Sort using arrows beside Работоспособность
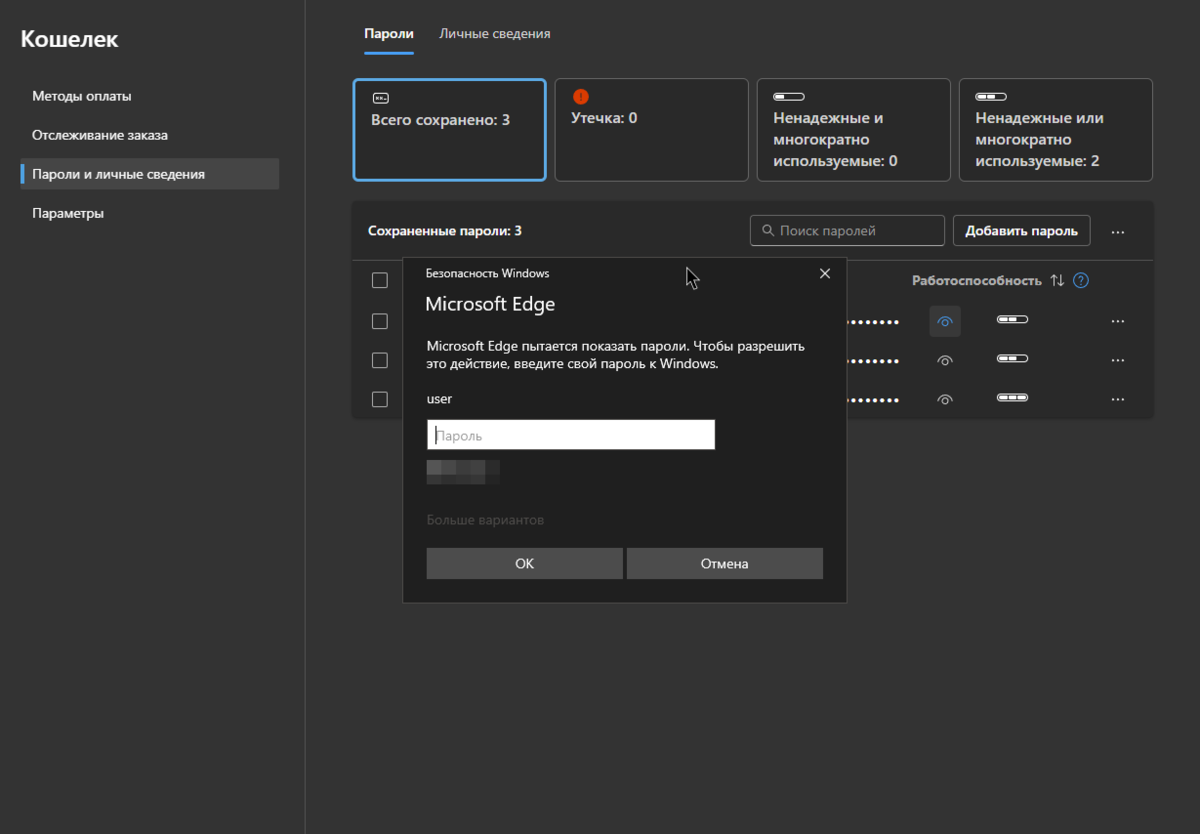 1057,281
